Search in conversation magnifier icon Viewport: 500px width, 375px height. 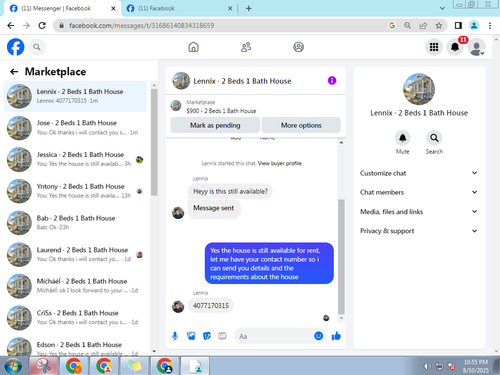(434, 138)
